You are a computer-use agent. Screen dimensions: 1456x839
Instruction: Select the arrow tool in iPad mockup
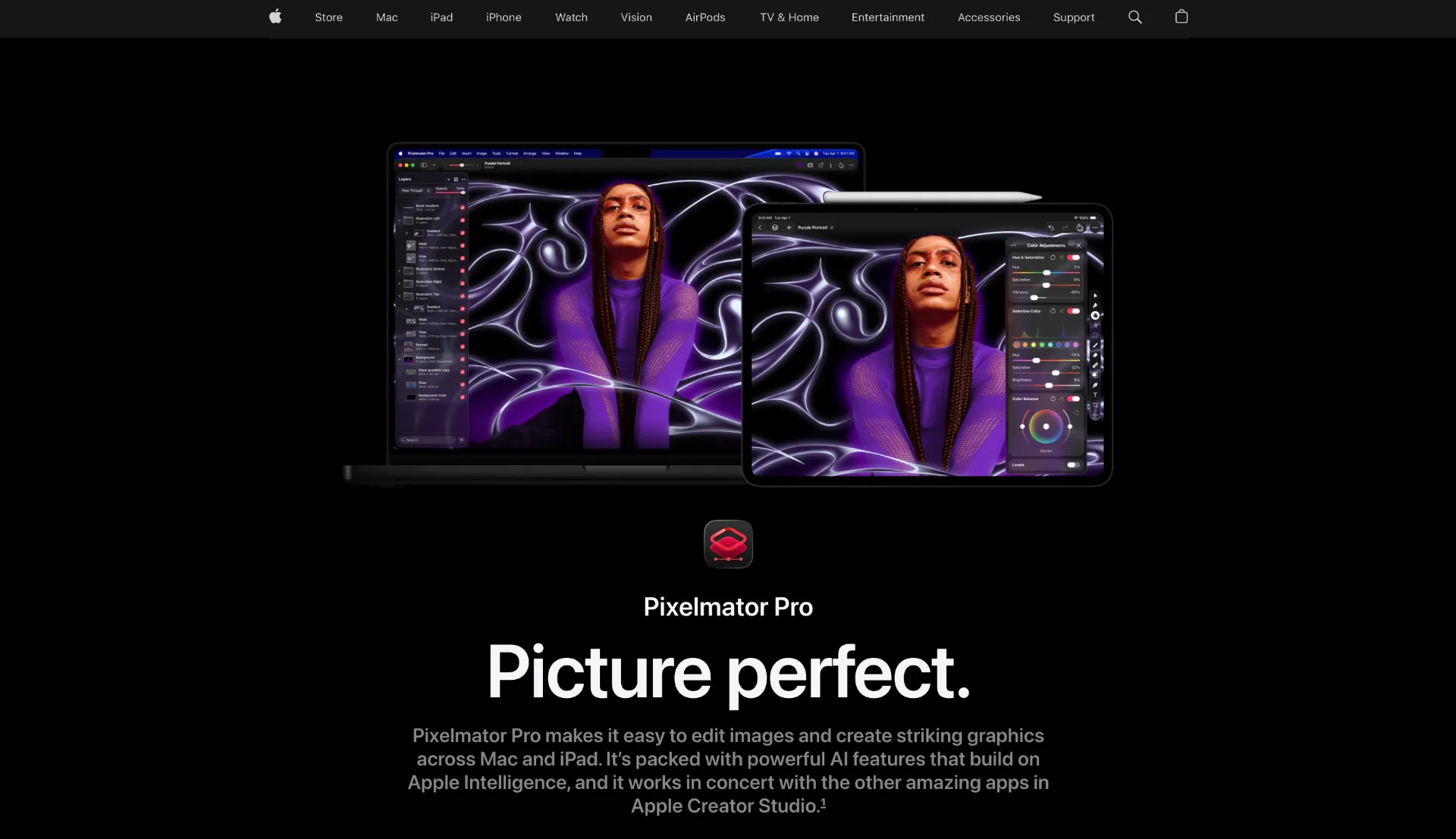point(1095,296)
